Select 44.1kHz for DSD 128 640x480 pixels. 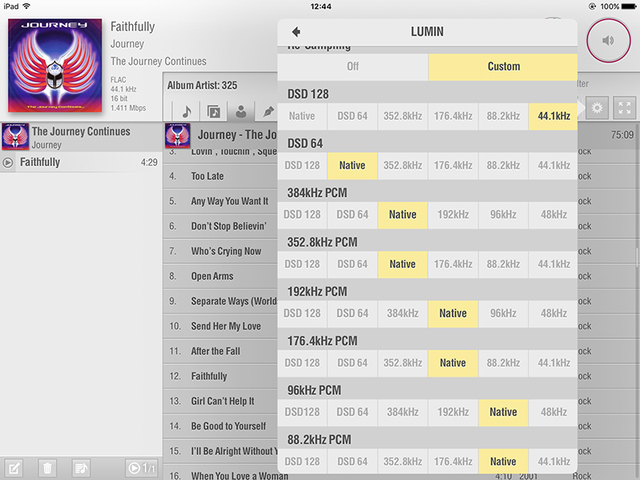click(553, 116)
